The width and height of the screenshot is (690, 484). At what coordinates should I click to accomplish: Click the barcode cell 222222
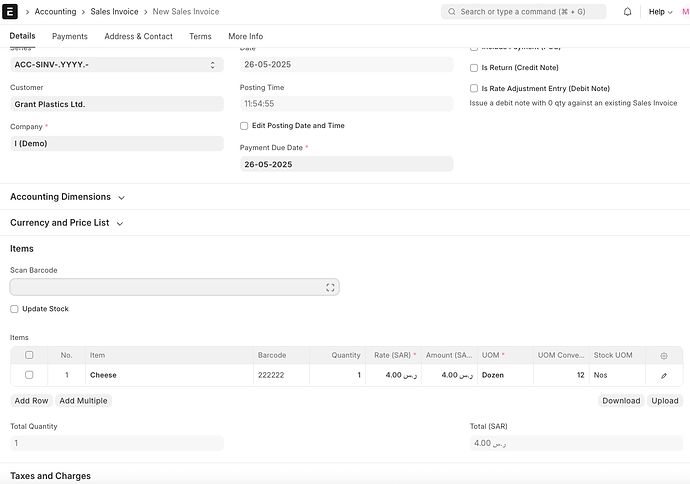click(x=281, y=375)
